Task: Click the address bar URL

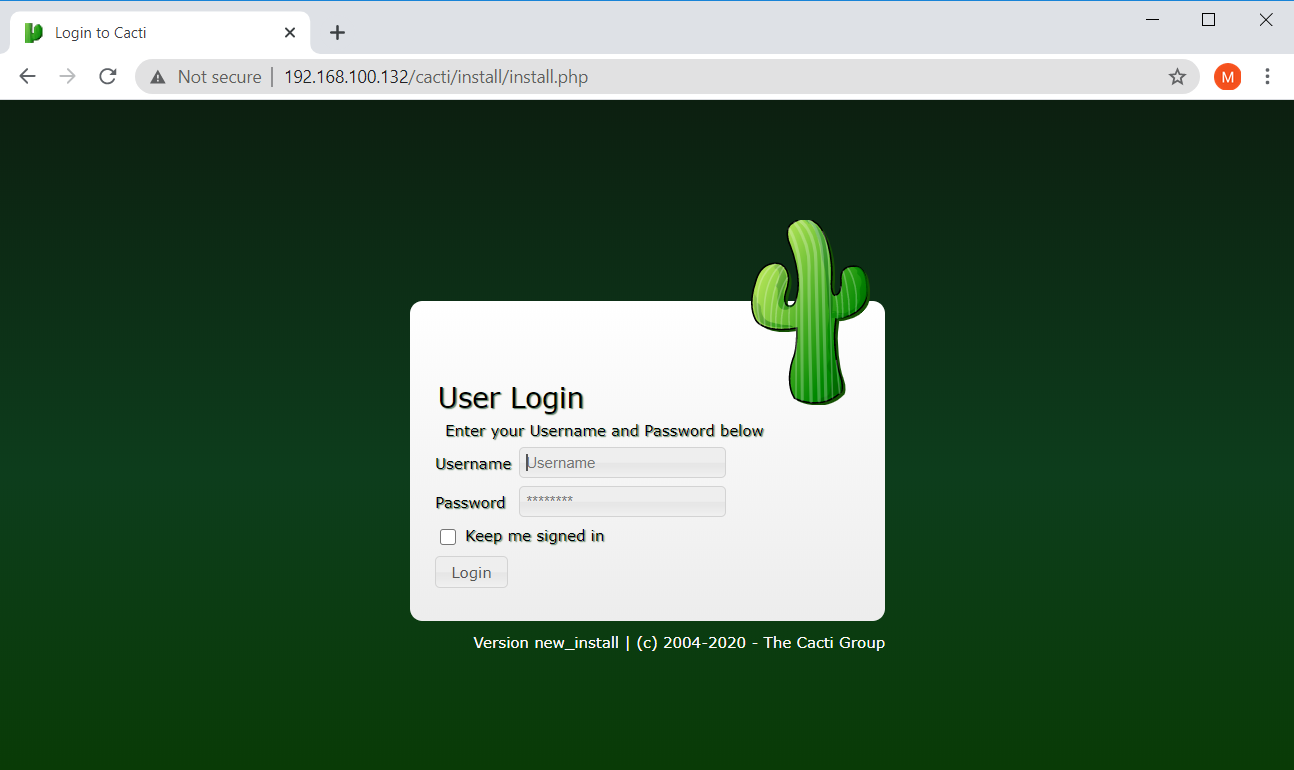Action: pos(436,76)
